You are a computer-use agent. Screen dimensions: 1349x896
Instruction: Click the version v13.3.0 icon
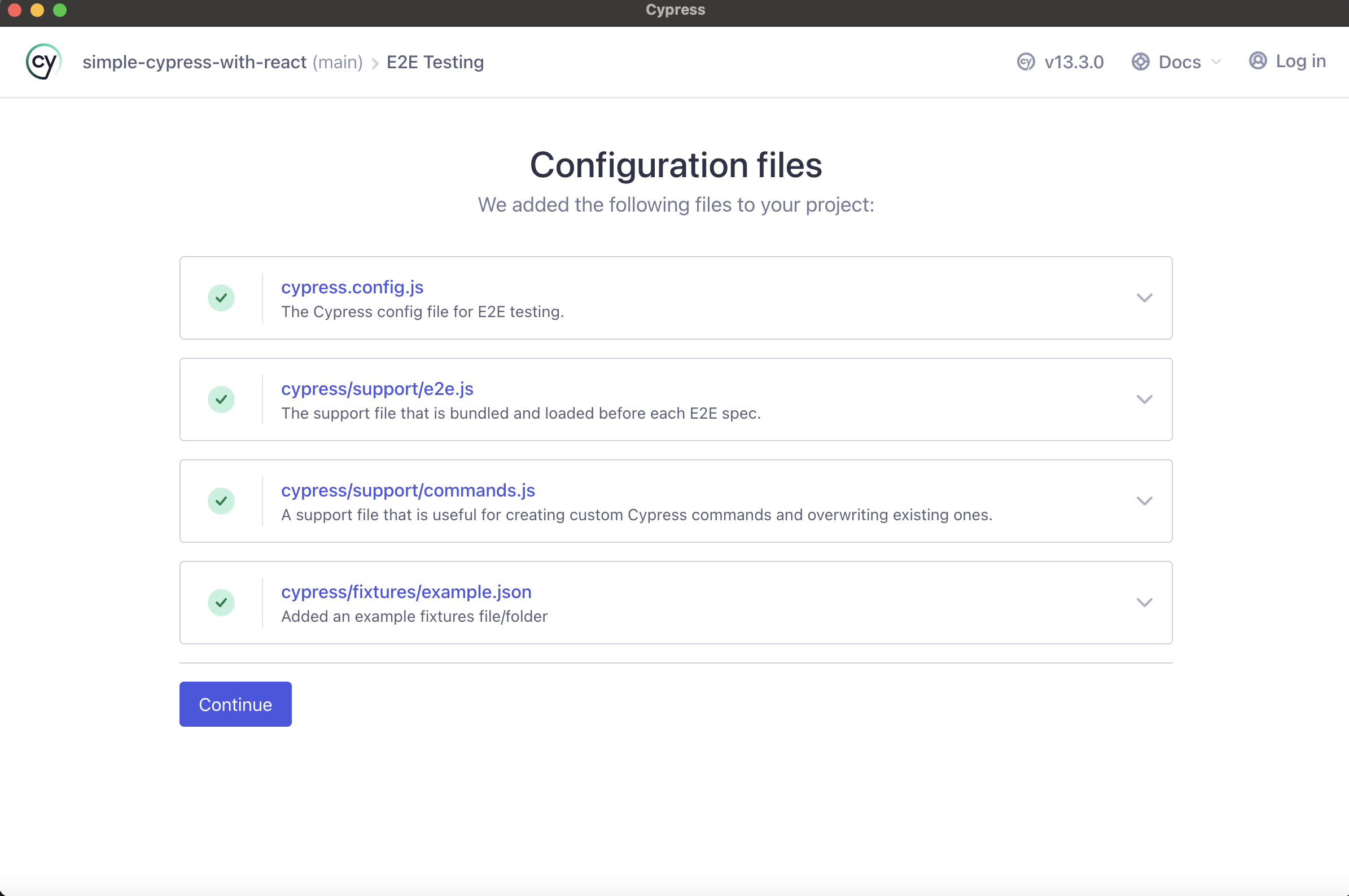point(1026,62)
